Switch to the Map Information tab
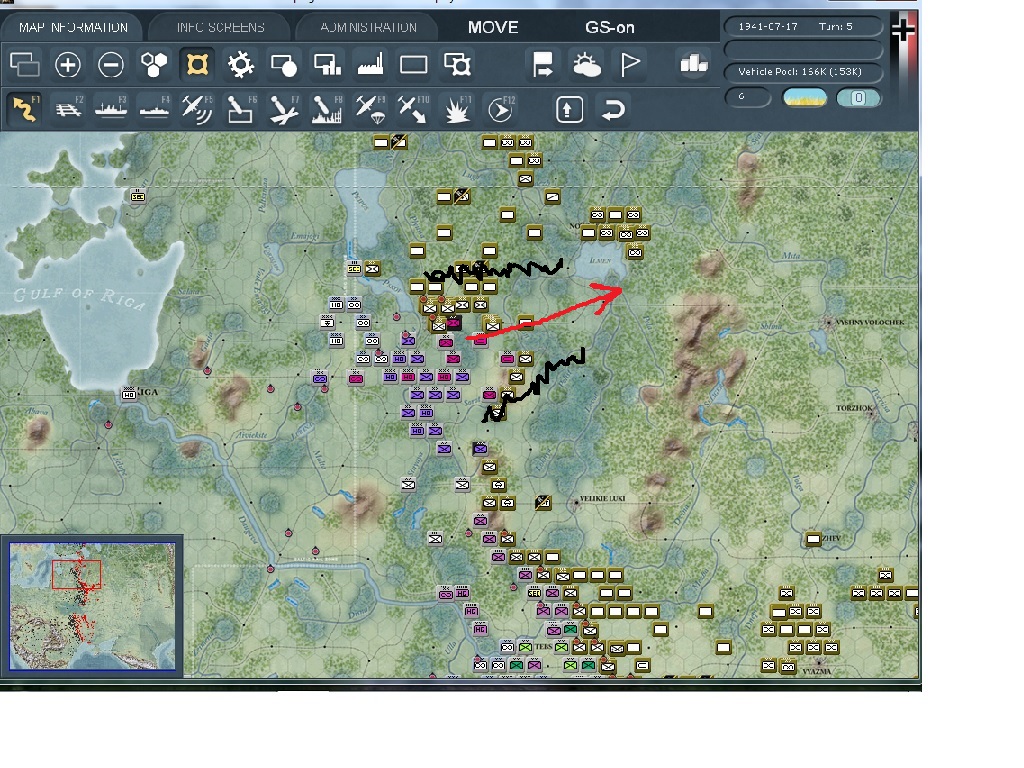Image resolution: width=1024 pixels, height=768 pixels. [x=73, y=27]
